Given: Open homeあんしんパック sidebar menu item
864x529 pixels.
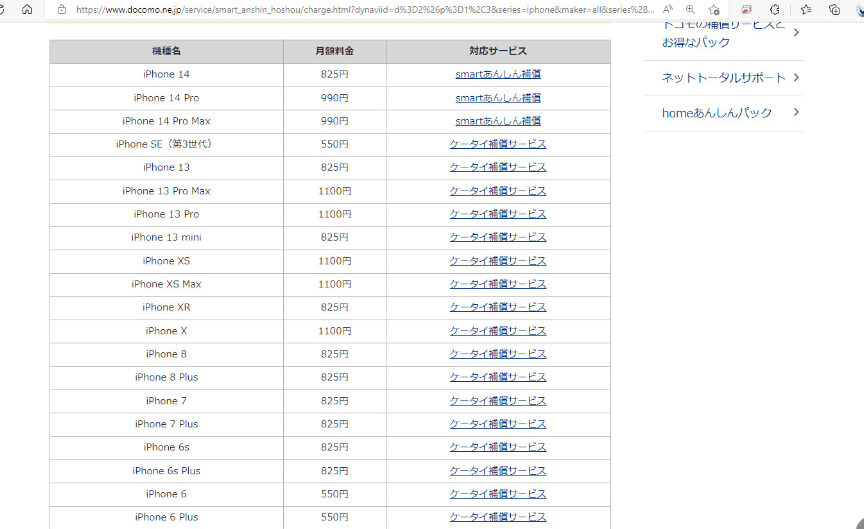Looking at the screenshot, I should [716, 113].
